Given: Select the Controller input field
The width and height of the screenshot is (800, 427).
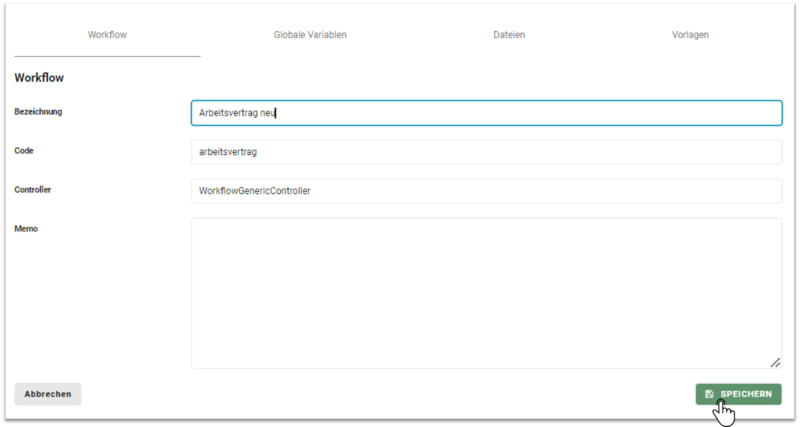Looking at the screenshot, I should click(486, 191).
